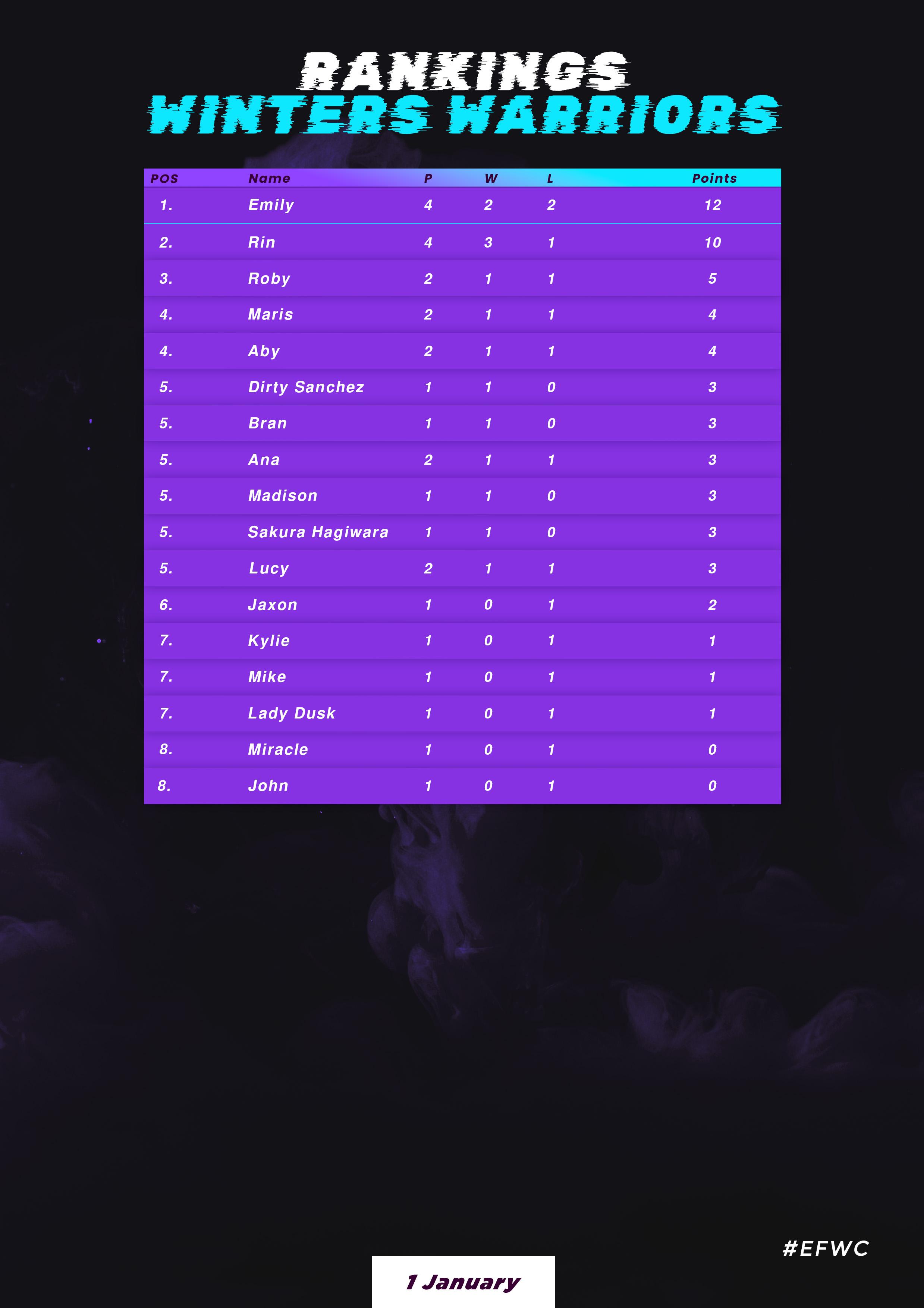This screenshot has width=924, height=1308.
Task: Click Rin's 10 points value
Action: pyautogui.click(x=713, y=243)
